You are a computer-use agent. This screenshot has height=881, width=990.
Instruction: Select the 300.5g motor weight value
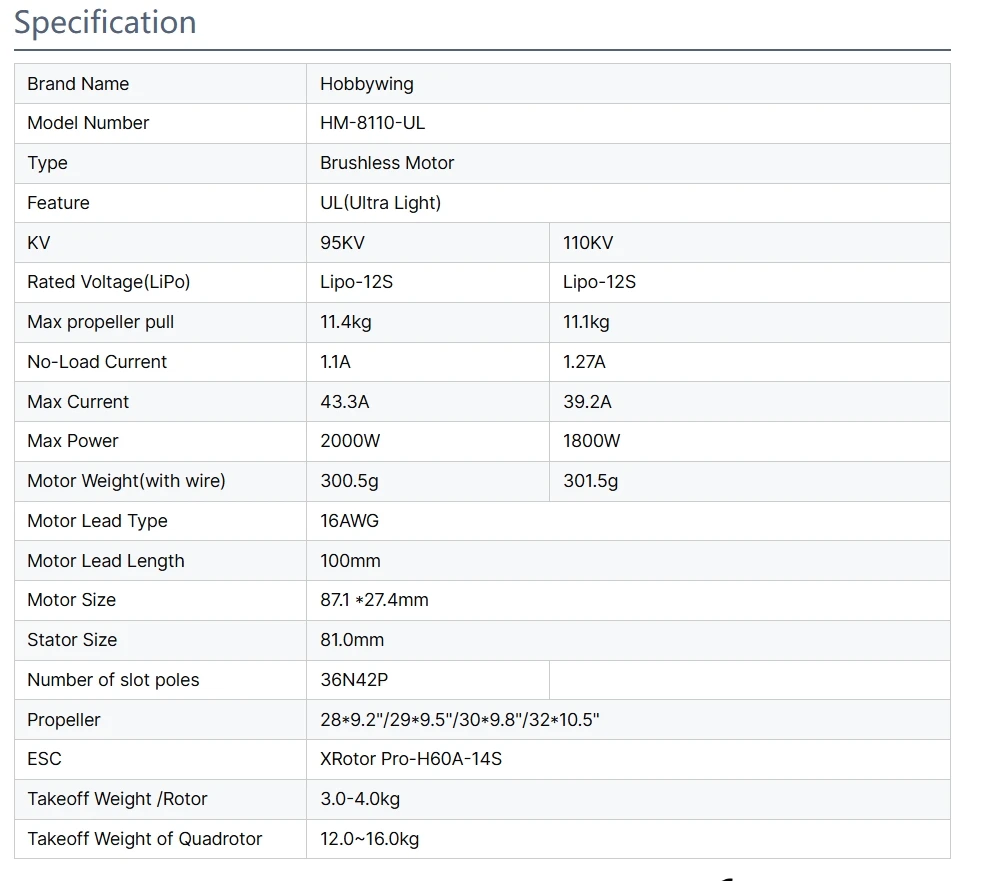point(349,481)
